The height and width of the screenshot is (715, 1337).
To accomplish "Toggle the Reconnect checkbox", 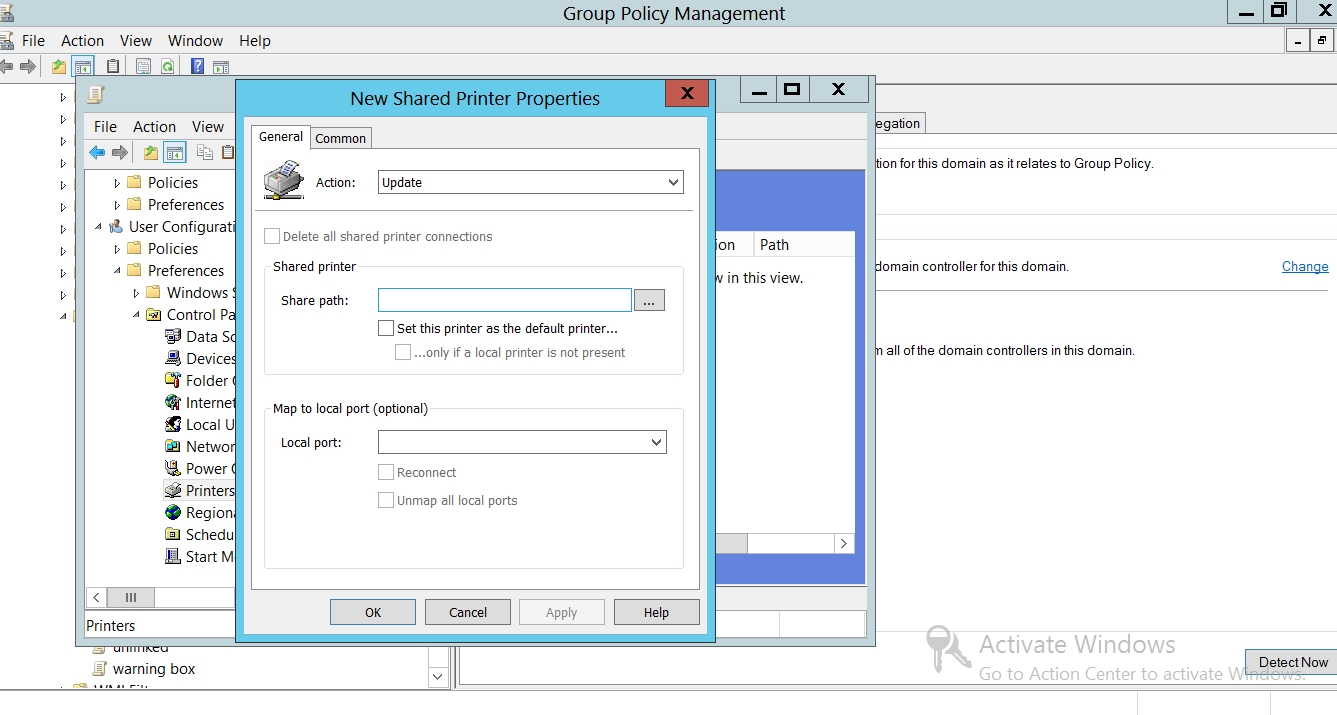I will click(x=386, y=472).
